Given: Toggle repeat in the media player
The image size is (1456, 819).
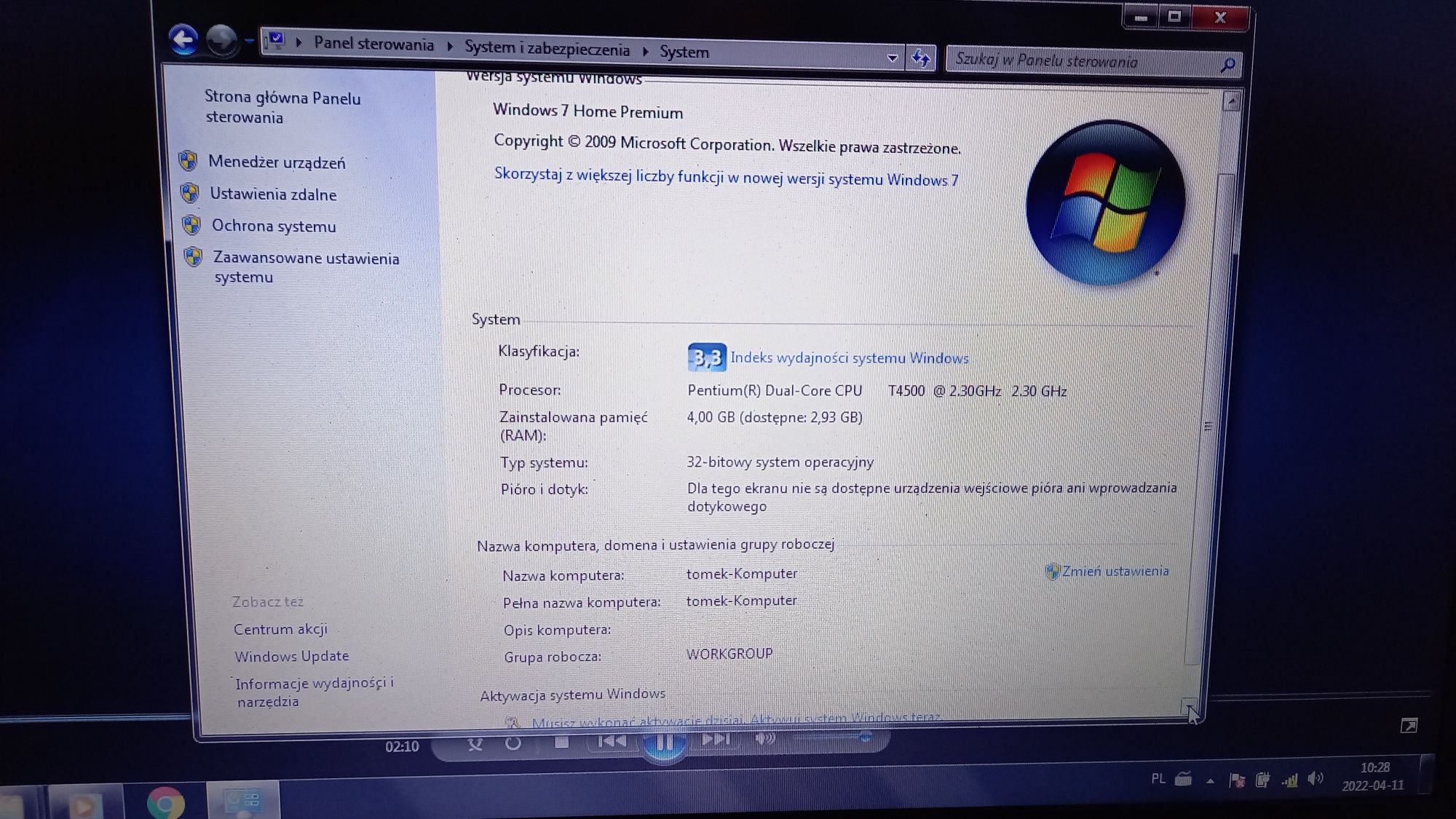Looking at the screenshot, I should (x=513, y=743).
